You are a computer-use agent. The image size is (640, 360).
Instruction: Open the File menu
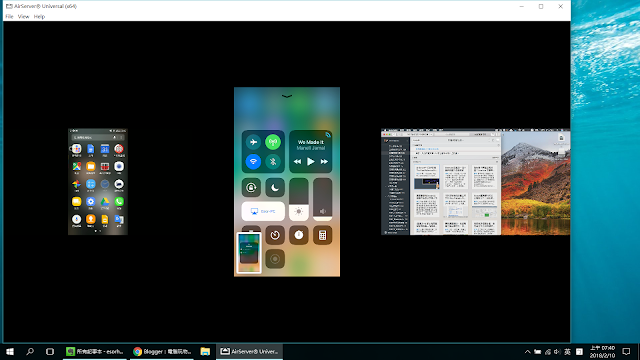pyautogui.click(x=9, y=17)
